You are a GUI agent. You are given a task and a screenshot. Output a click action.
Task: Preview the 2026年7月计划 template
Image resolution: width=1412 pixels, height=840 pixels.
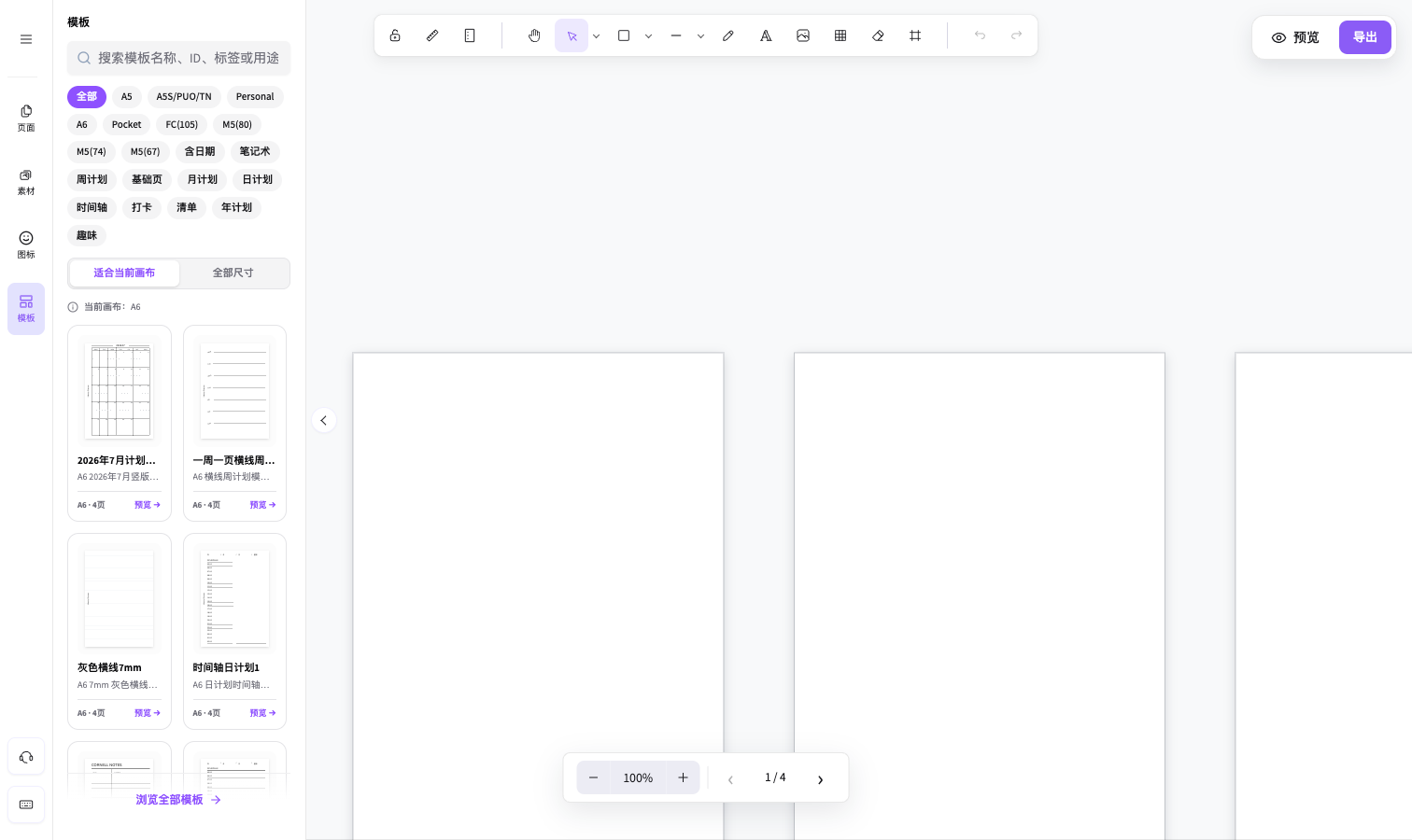pyautogui.click(x=148, y=505)
